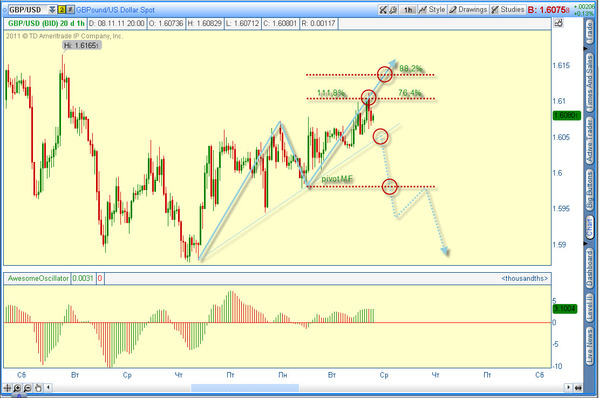
Task: Click the B: 1.6075 bid price
Action: 549,10
